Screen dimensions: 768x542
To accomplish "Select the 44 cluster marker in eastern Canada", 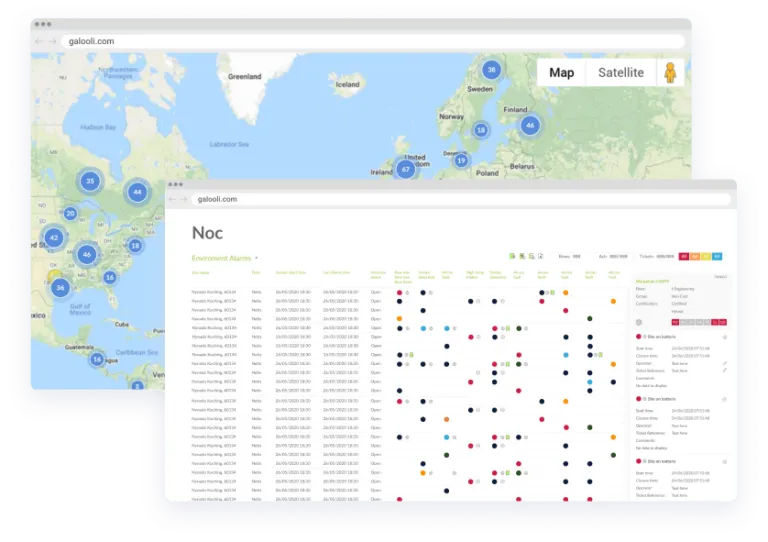I will tap(138, 192).
